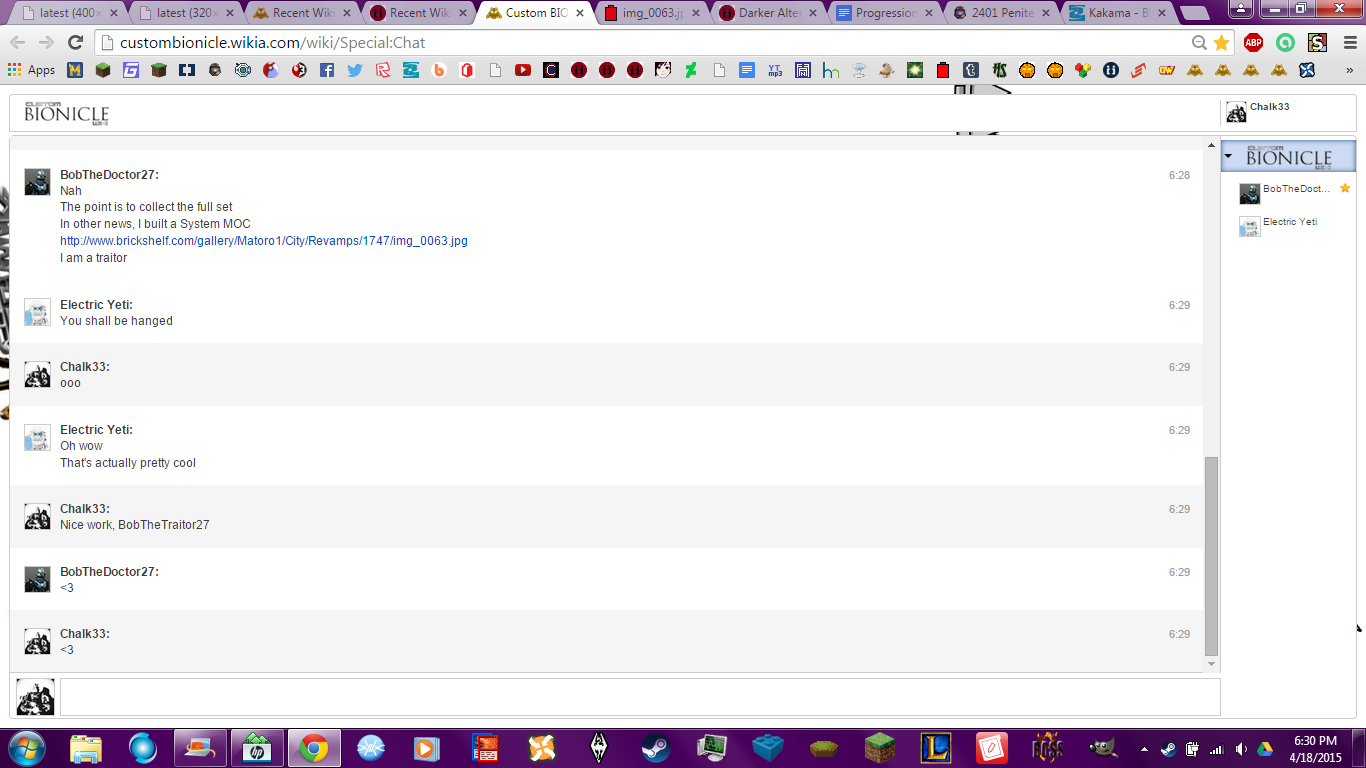This screenshot has height=768, width=1366.
Task: Open Google Drive tray icon
Action: [1265, 749]
